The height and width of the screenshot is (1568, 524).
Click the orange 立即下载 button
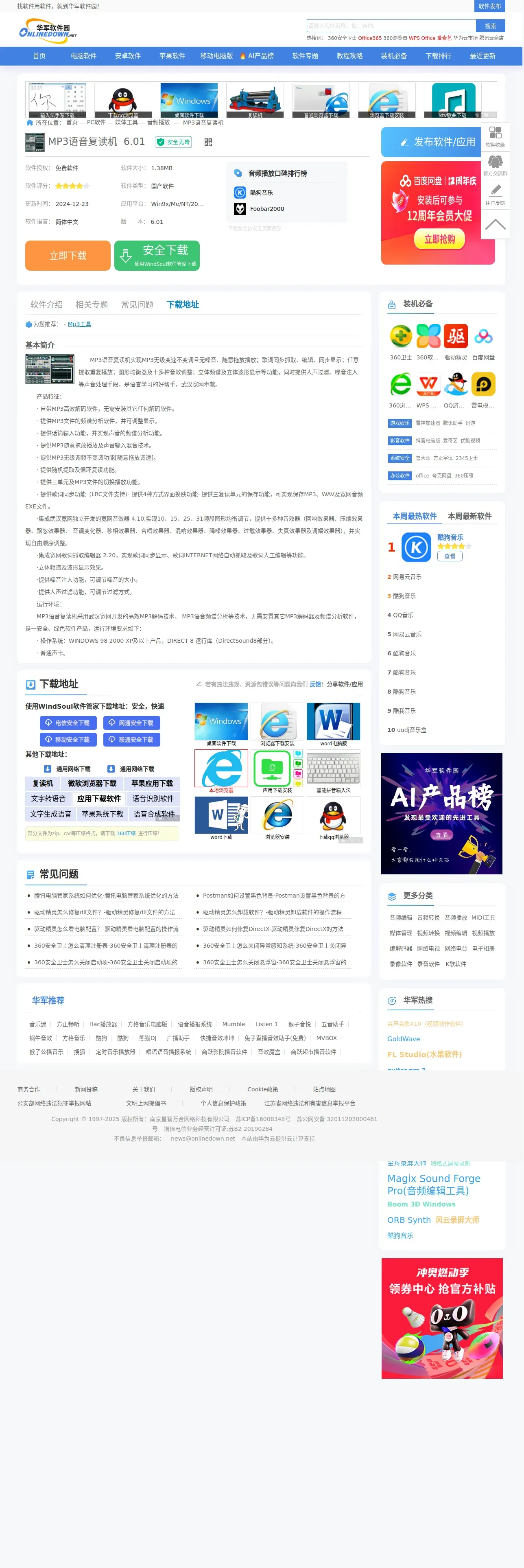[x=68, y=256]
